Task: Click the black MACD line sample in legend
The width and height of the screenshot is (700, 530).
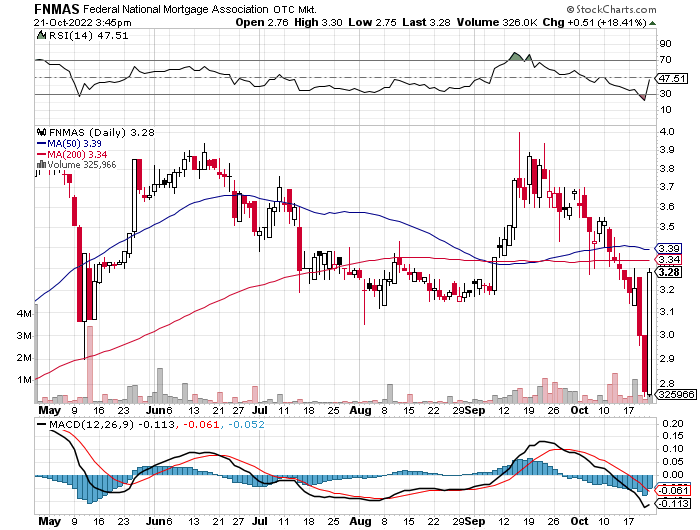Action: (x=42, y=424)
